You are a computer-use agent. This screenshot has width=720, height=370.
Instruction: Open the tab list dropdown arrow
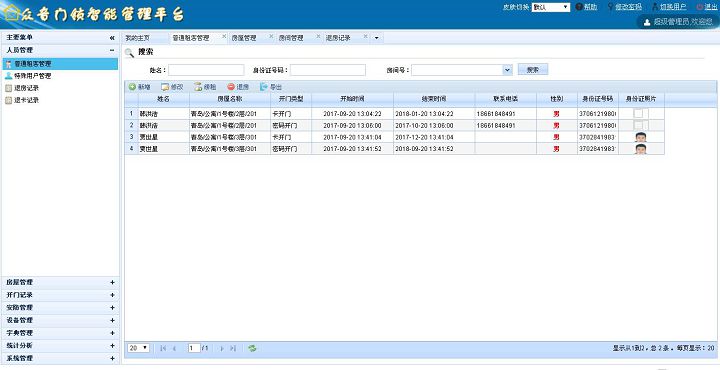click(377, 38)
